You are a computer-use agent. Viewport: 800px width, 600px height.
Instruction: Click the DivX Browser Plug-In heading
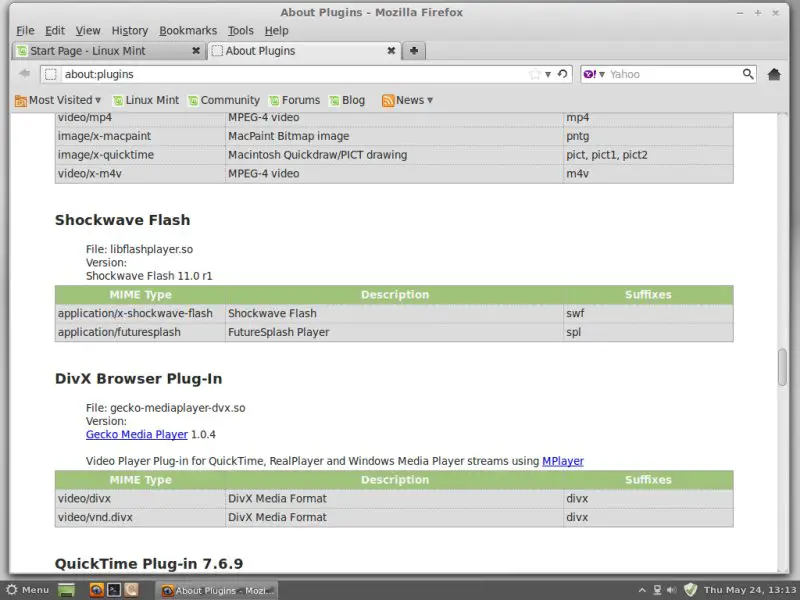138,379
